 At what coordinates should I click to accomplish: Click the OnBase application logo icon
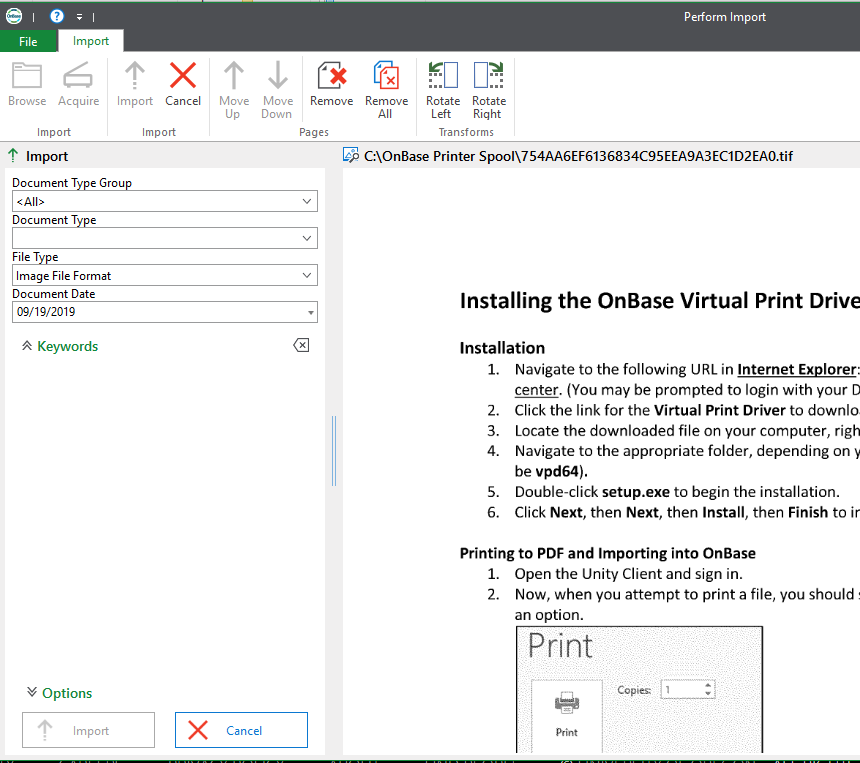(14, 16)
